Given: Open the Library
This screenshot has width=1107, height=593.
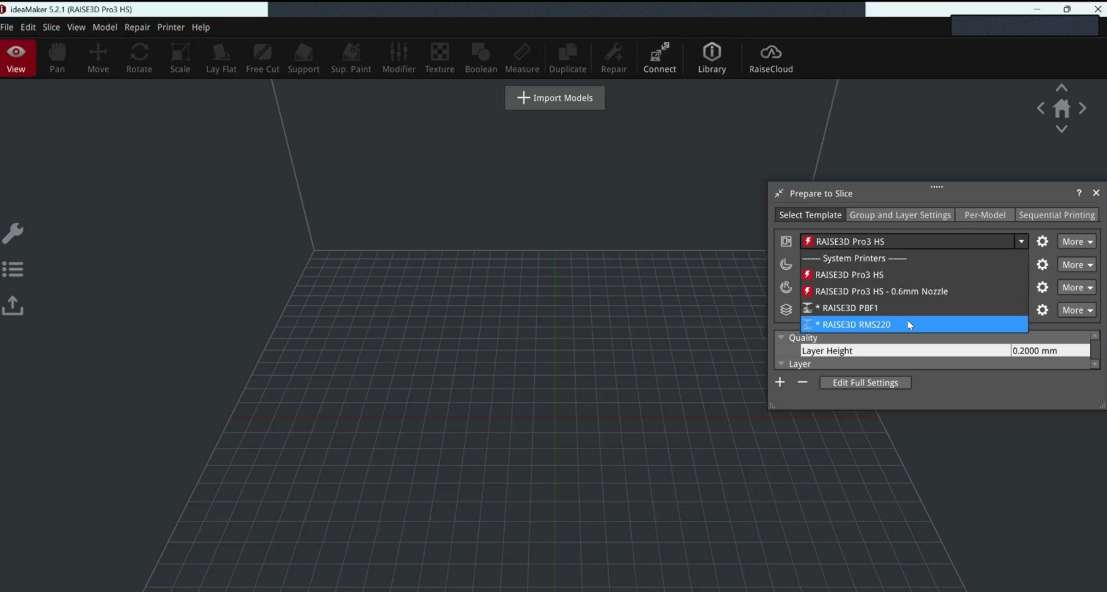Looking at the screenshot, I should [x=712, y=58].
